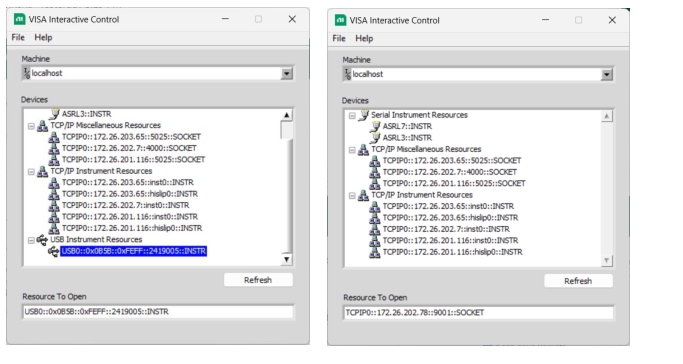Select TCPIP0::172.26.201.116::5025::SOCKET in right window
683x364 pixels.
[454, 184]
